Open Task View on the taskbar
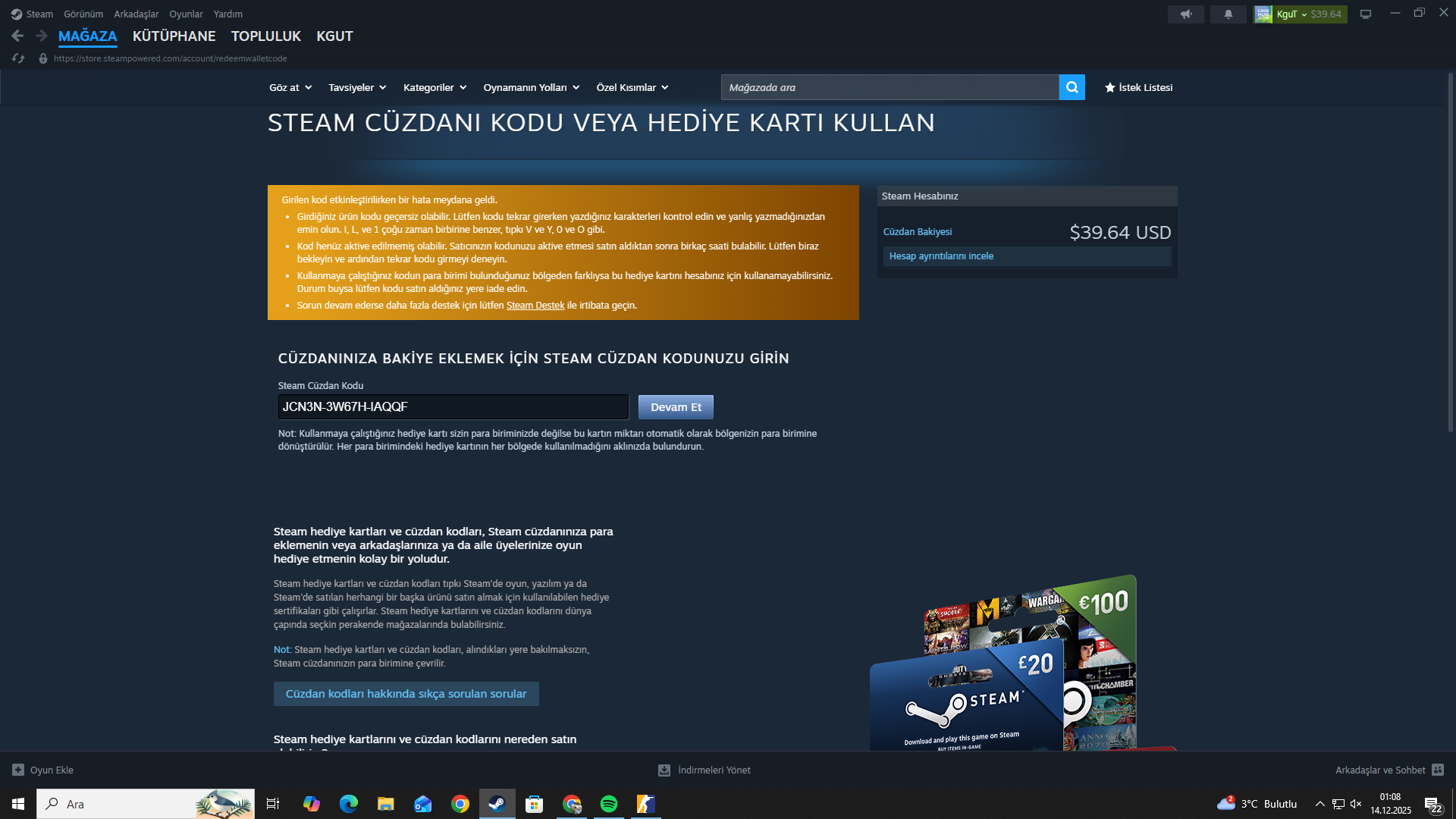The image size is (1456, 819). click(x=273, y=804)
